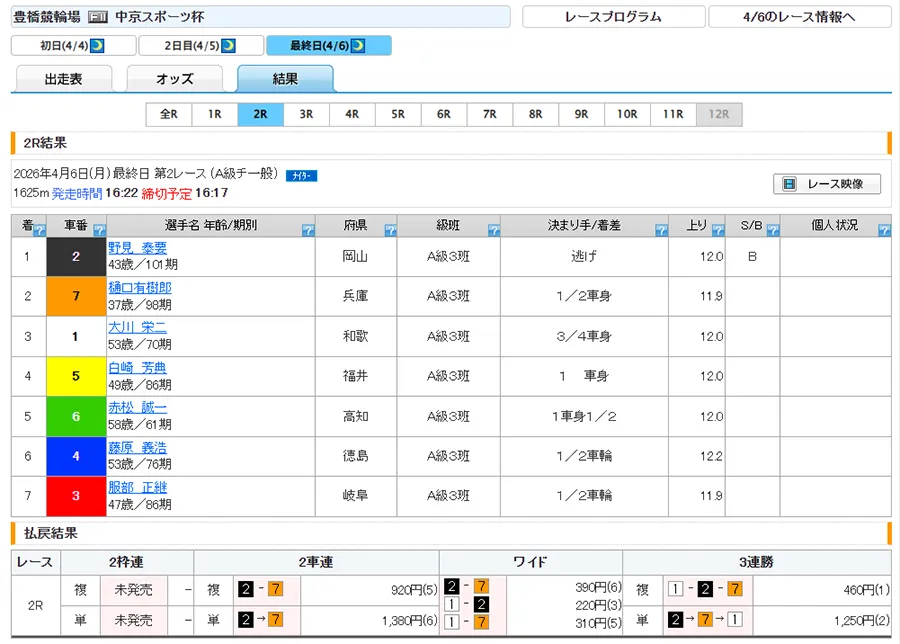The image size is (900, 644).
Task: Open help icon for S/B column
Action: 772,231
